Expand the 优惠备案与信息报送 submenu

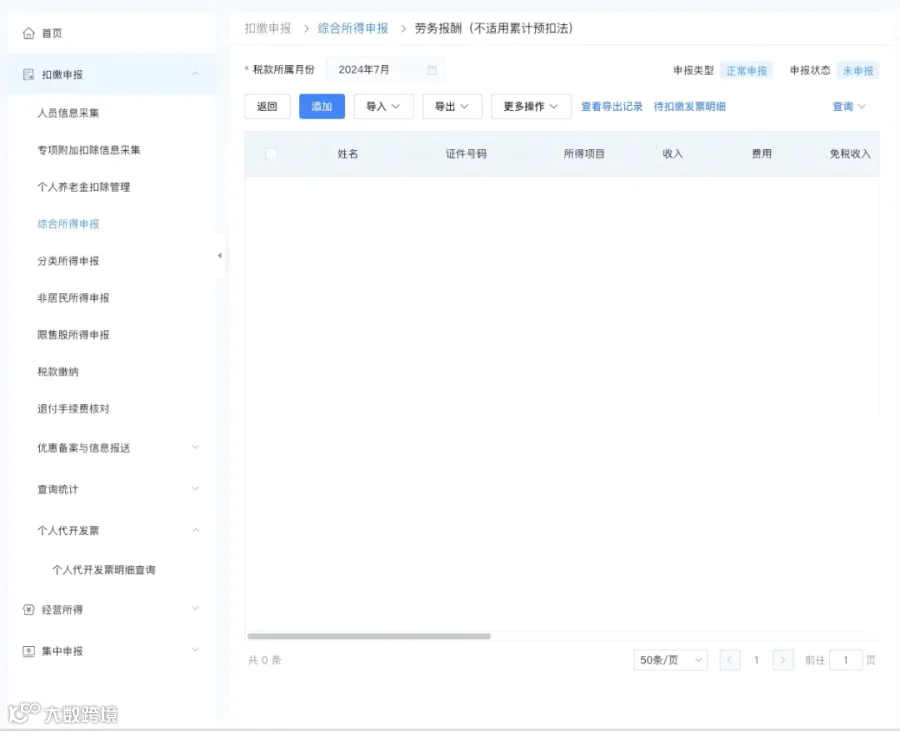[x=196, y=447]
